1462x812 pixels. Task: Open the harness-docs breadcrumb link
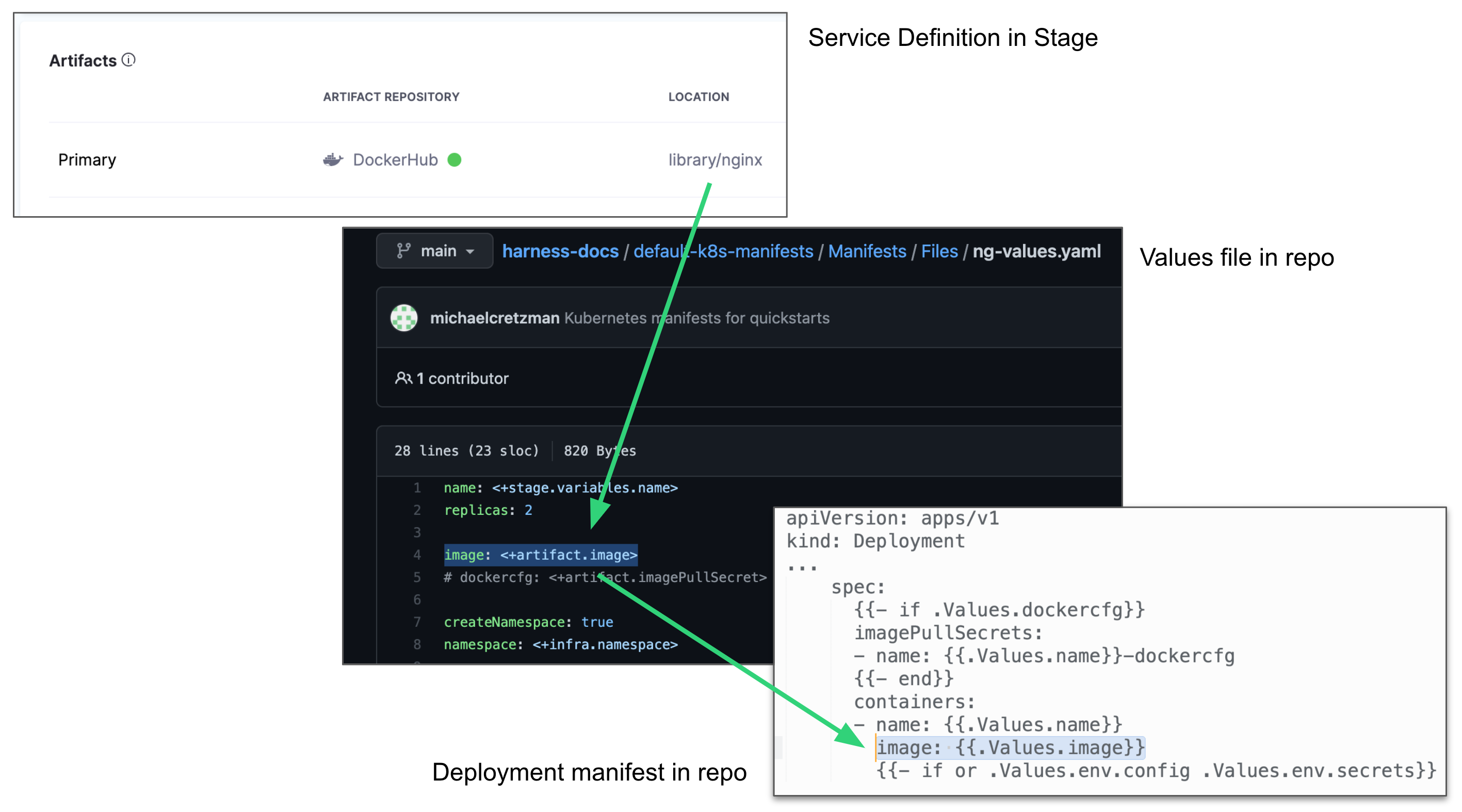[560, 251]
